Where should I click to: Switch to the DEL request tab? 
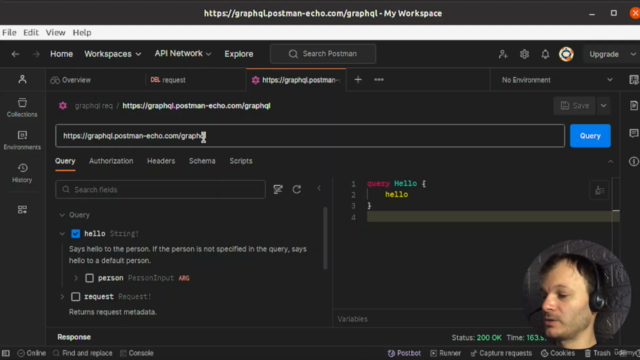pyautogui.click(x=168, y=80)
